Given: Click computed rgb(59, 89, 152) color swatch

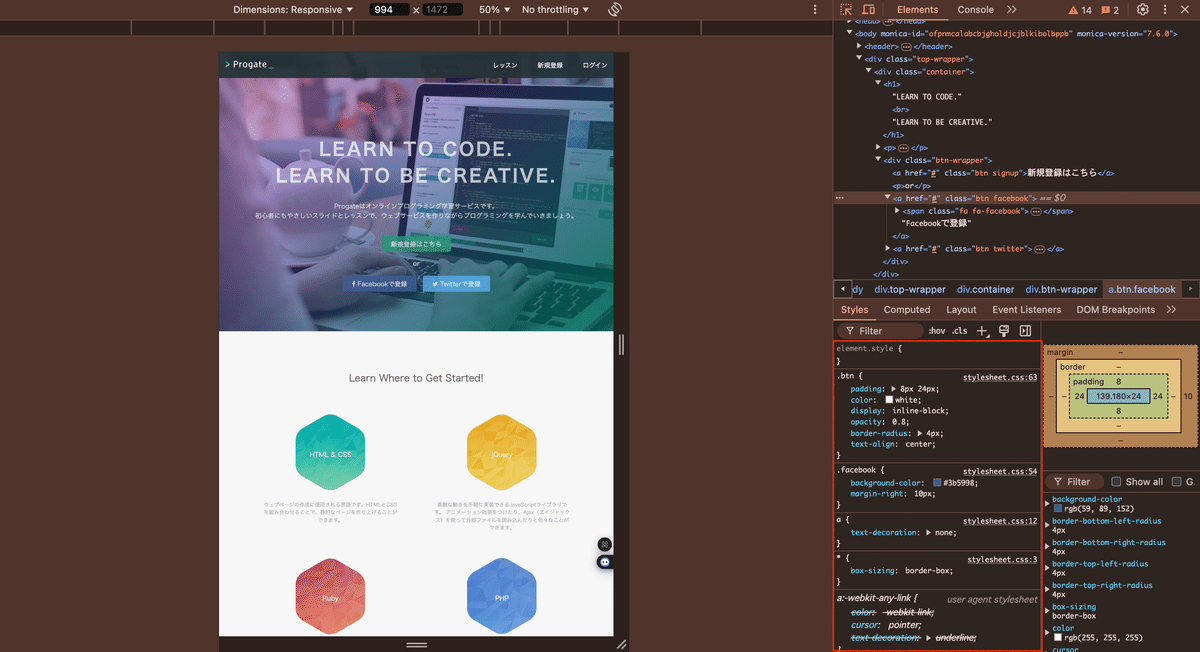Looking at the screenshot, I should 1057,509.
